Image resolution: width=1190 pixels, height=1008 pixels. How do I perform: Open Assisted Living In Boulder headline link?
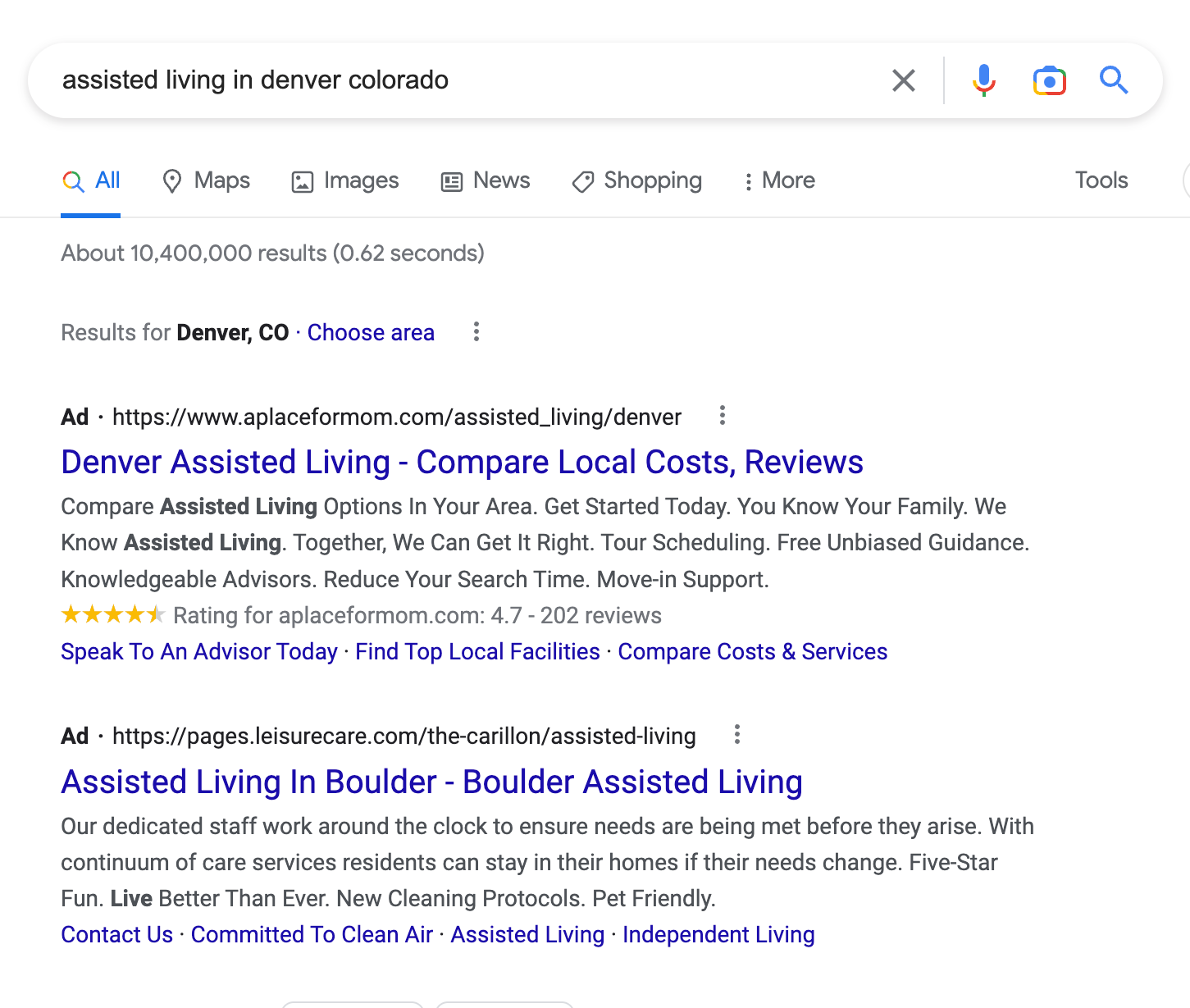431,782
